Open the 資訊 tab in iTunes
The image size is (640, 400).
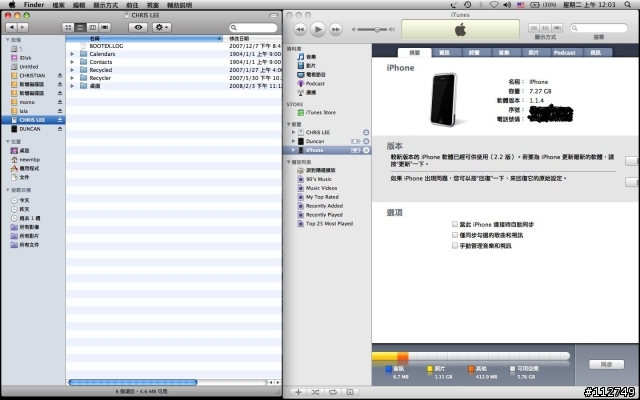444,53
